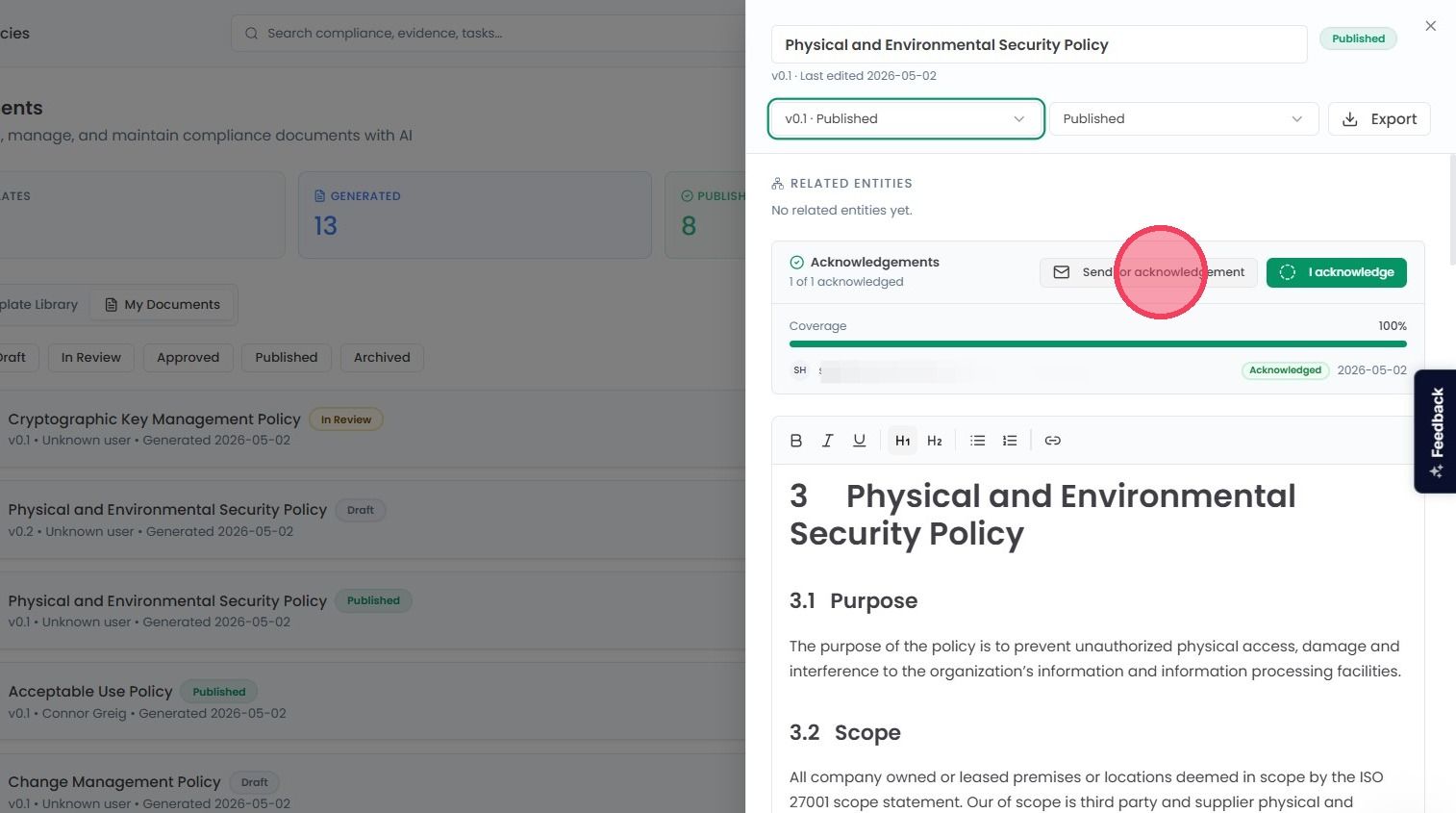The image size is (1456, 813).
Task: Open published Physical and Environmental Security Policy row
Action: (x=372, y=610)
